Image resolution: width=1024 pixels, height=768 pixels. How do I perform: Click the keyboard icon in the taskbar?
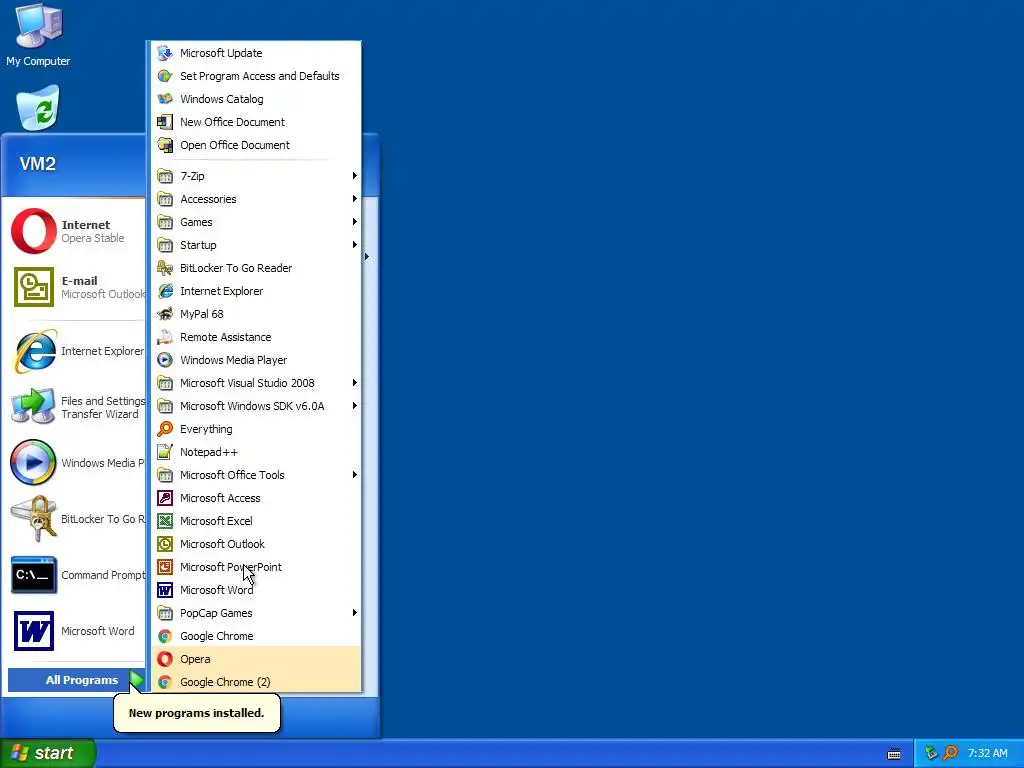click(x=894, y=754)
